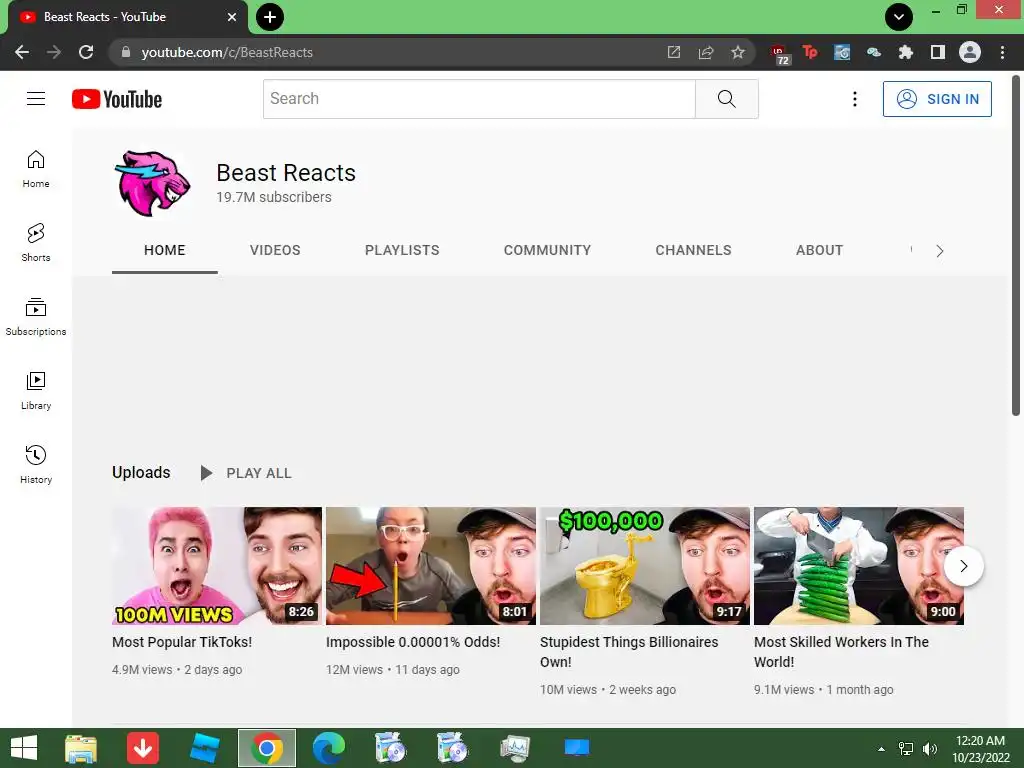Open the 100M VIEWS TikToks thumbnail
The height and width of the screenshot is (768, 1024).
click(x=217, y=566)
